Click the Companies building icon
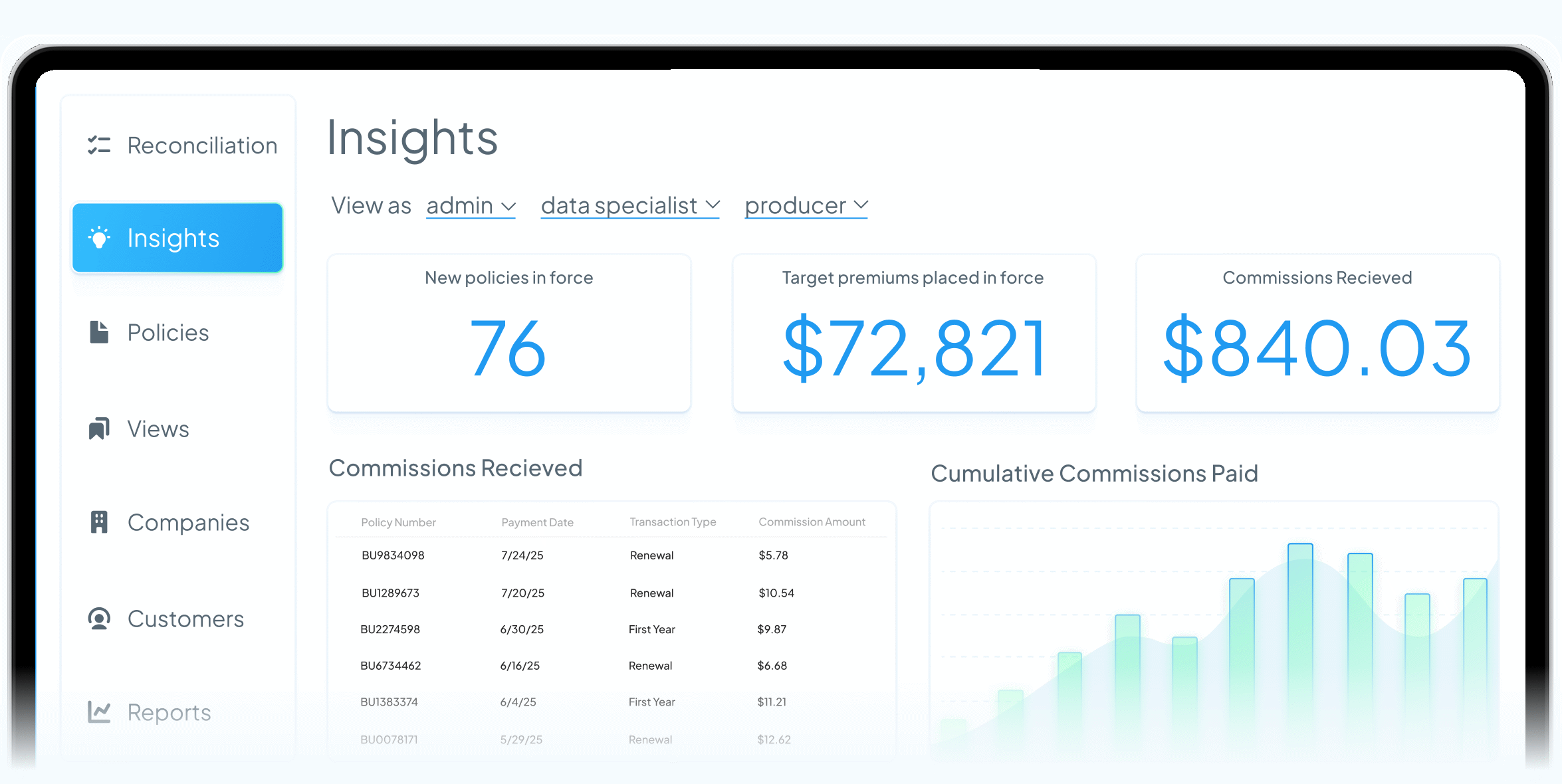The width and height of the screenshot is (1562, 784). 99,522
